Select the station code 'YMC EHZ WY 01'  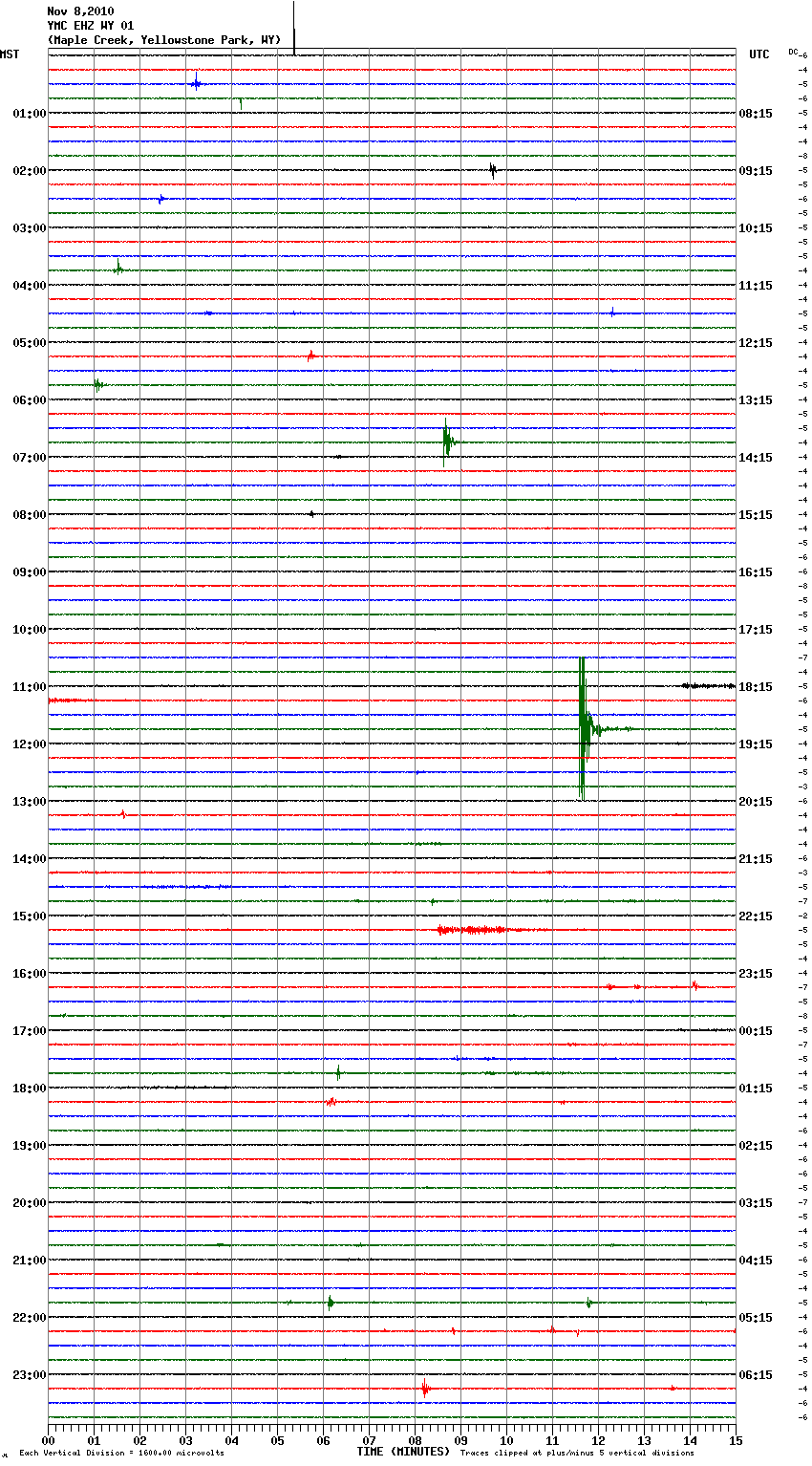coord(91,26)
